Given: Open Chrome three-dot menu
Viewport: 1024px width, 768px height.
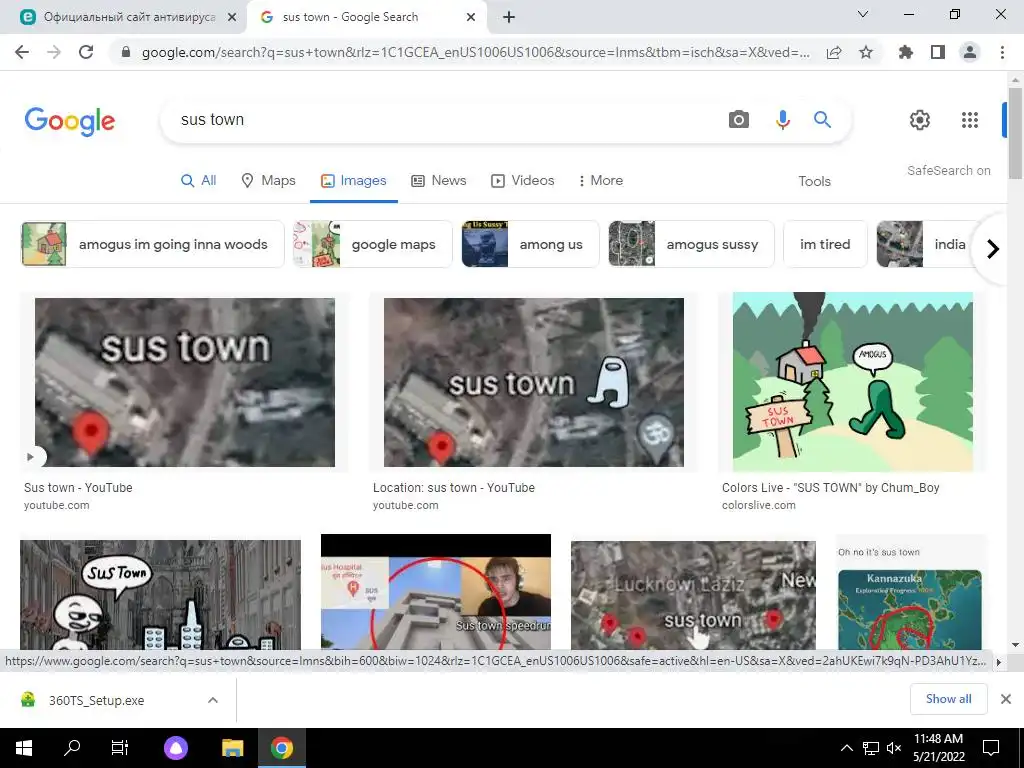Looking at the screenshot, I should (x=1002, y=52).
